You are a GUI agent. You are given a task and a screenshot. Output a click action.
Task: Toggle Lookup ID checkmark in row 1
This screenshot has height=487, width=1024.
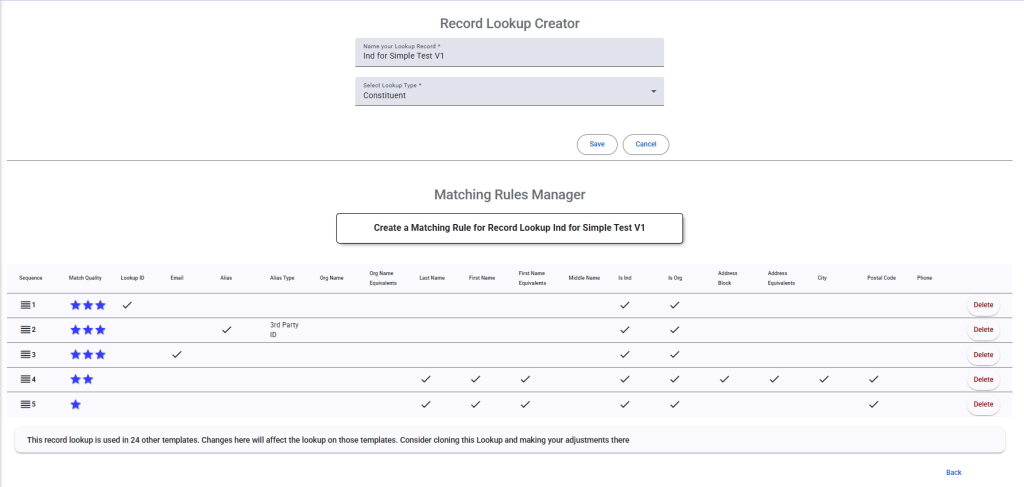pos(127,304)
